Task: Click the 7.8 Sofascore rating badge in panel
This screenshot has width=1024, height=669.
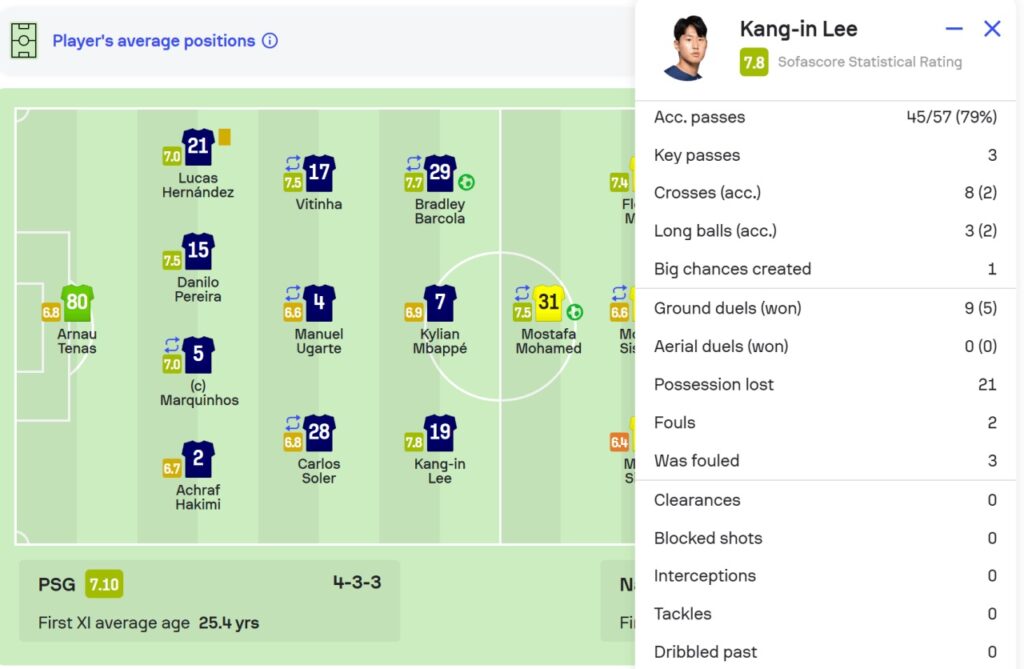Action: (754, 62)
